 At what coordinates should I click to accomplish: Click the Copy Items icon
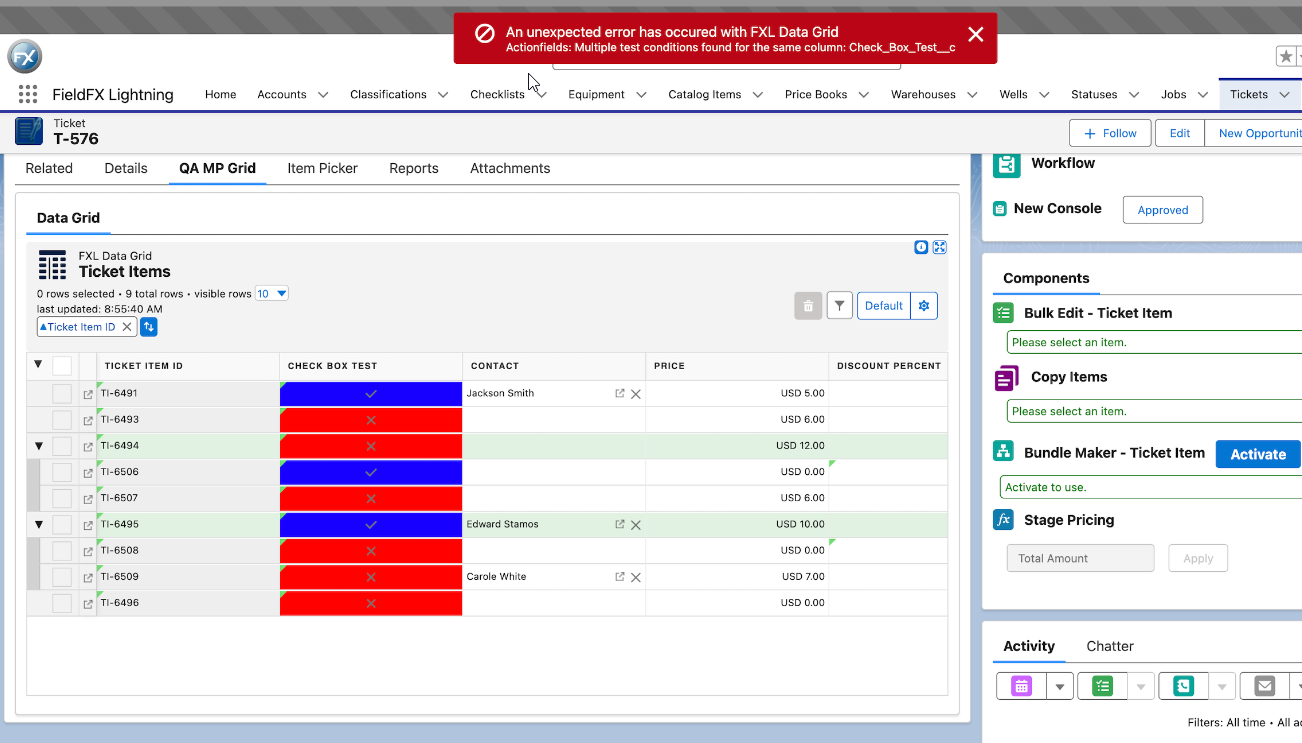coord(1006,378)
